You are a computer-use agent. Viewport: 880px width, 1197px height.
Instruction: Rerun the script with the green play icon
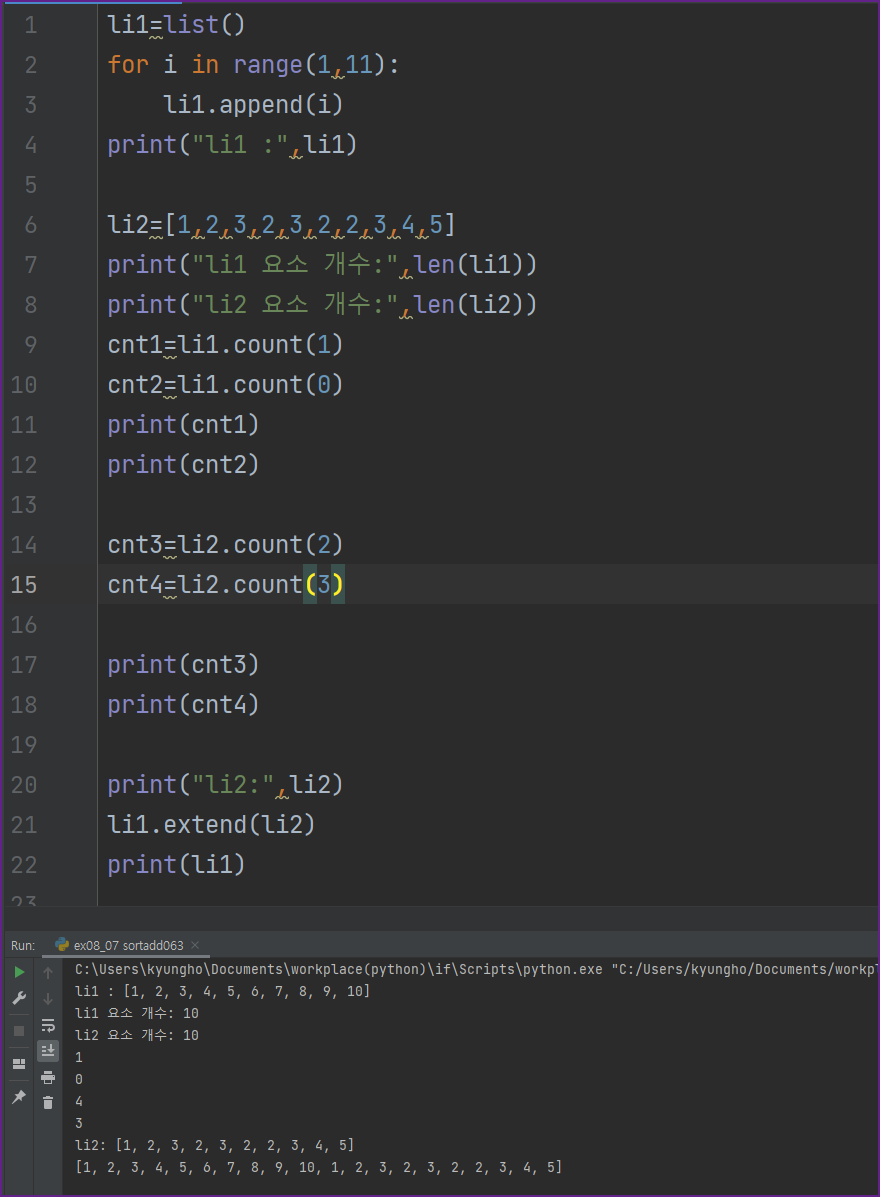20,972
